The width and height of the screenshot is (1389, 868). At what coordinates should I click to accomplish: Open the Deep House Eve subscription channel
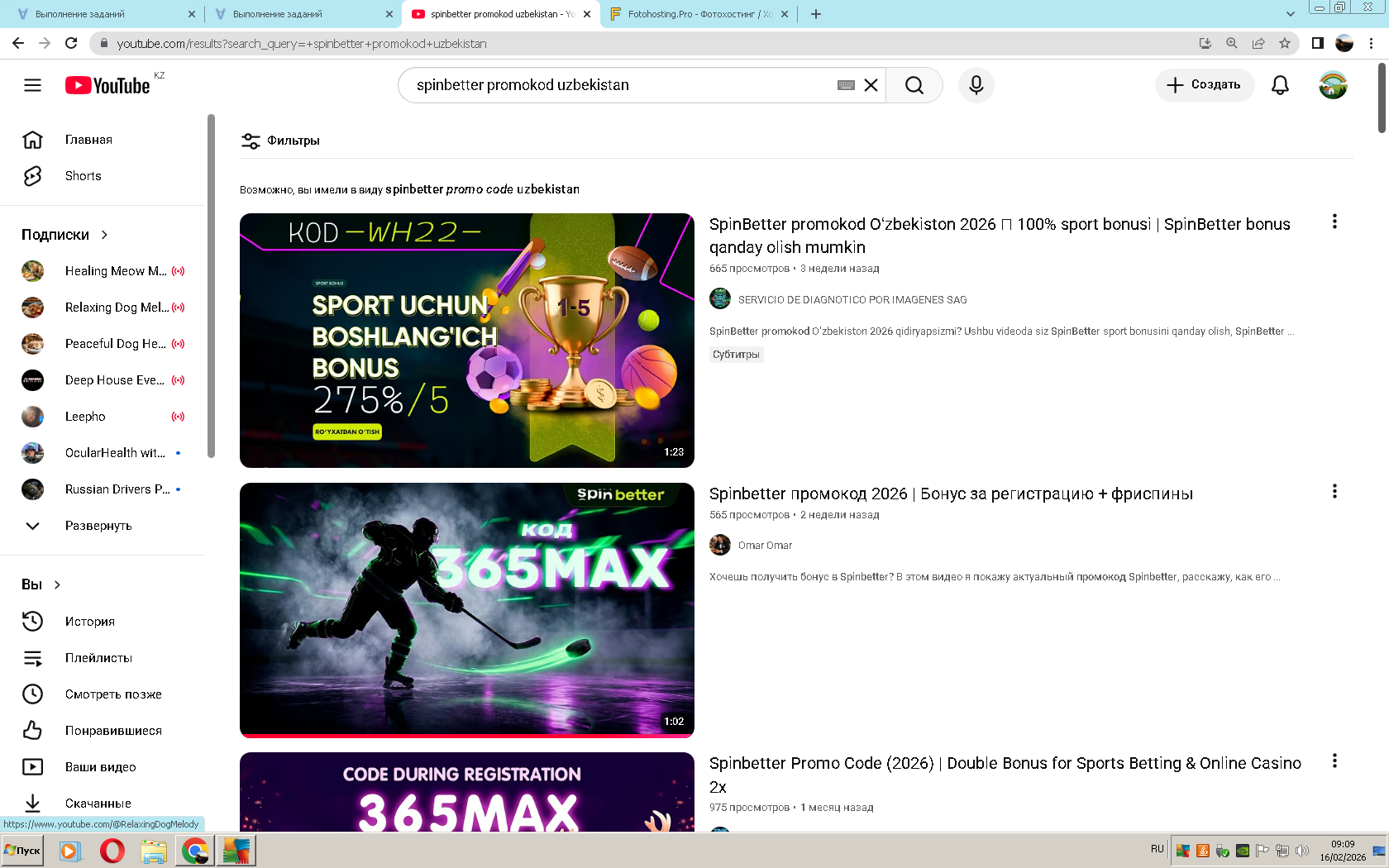click(102, 380)
